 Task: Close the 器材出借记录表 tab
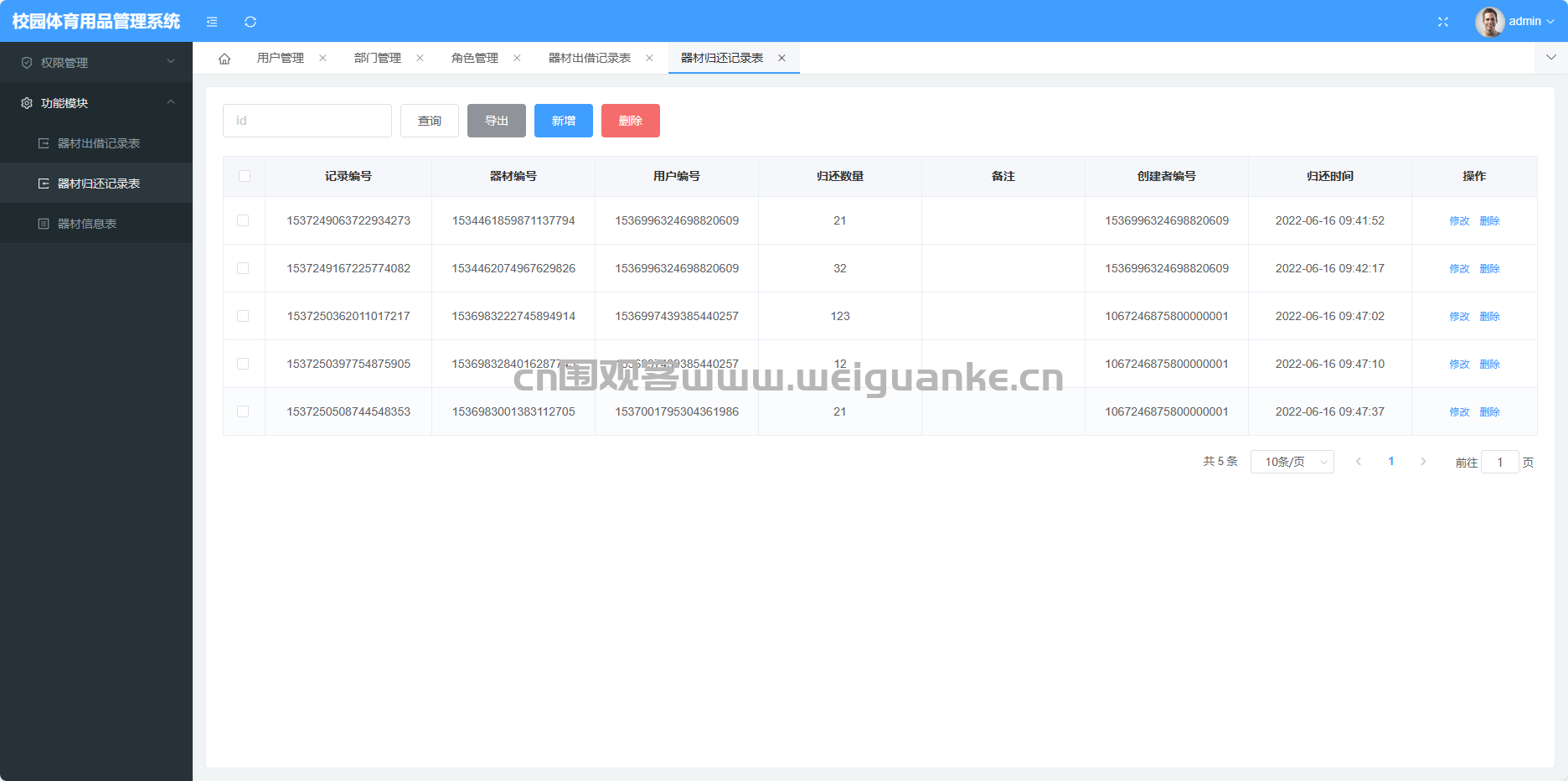pos(649,58)
